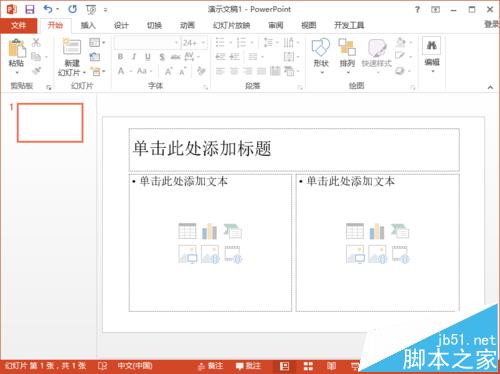
Task: Click 登录 sign-in link
Action: tap(492, 24)
